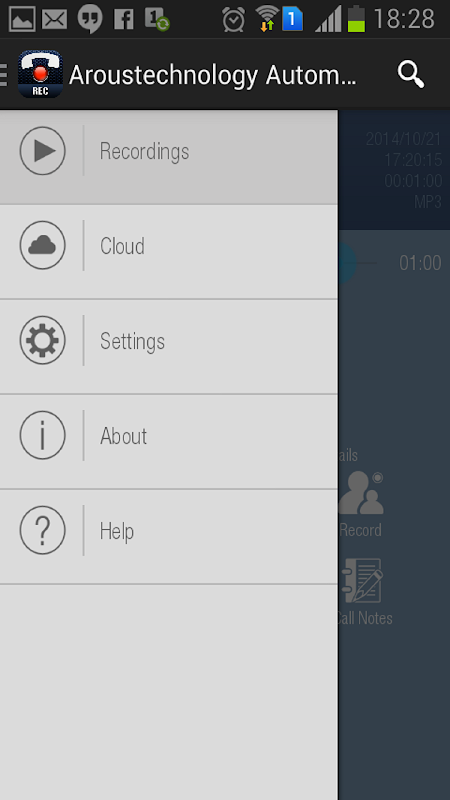
Task: Tap the Recordings play circle icon
Action: tap(42, 151)
